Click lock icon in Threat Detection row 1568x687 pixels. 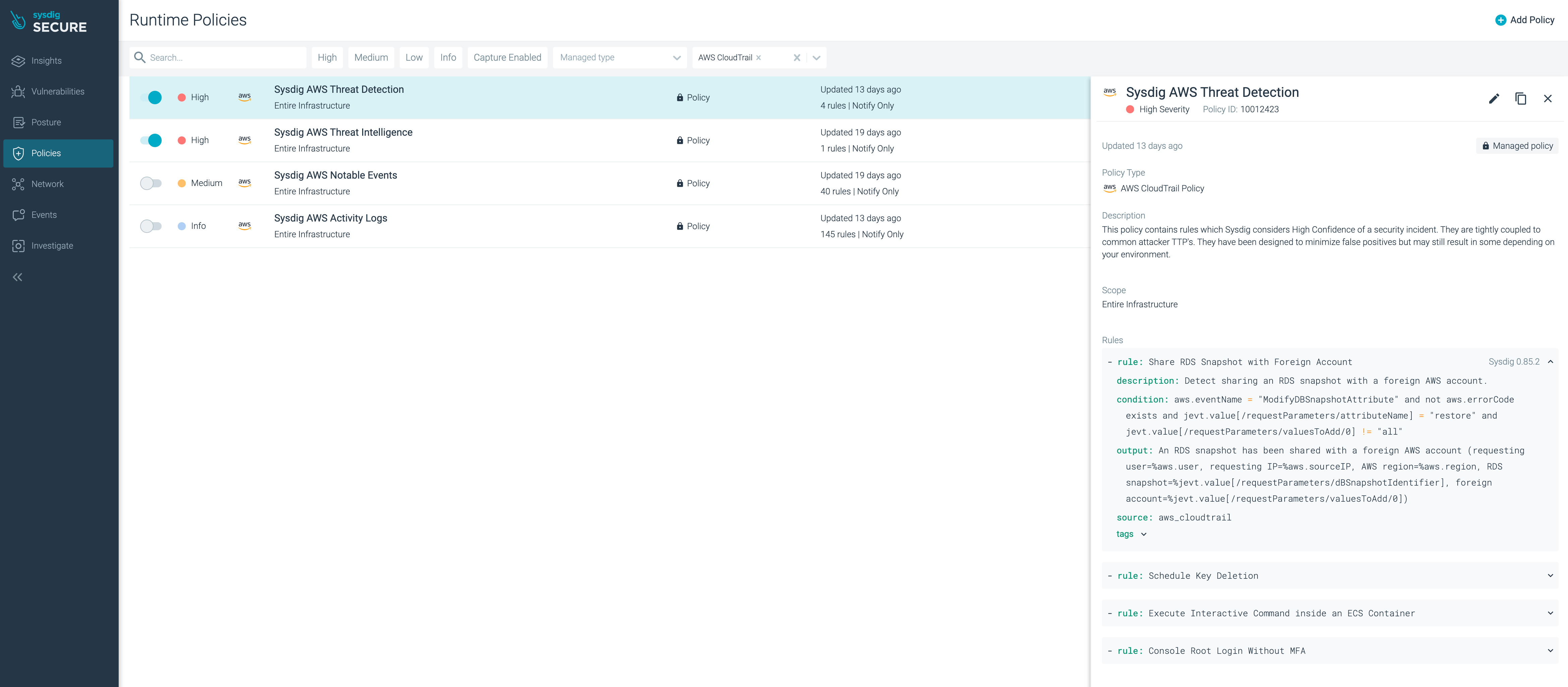click(679, 98)
